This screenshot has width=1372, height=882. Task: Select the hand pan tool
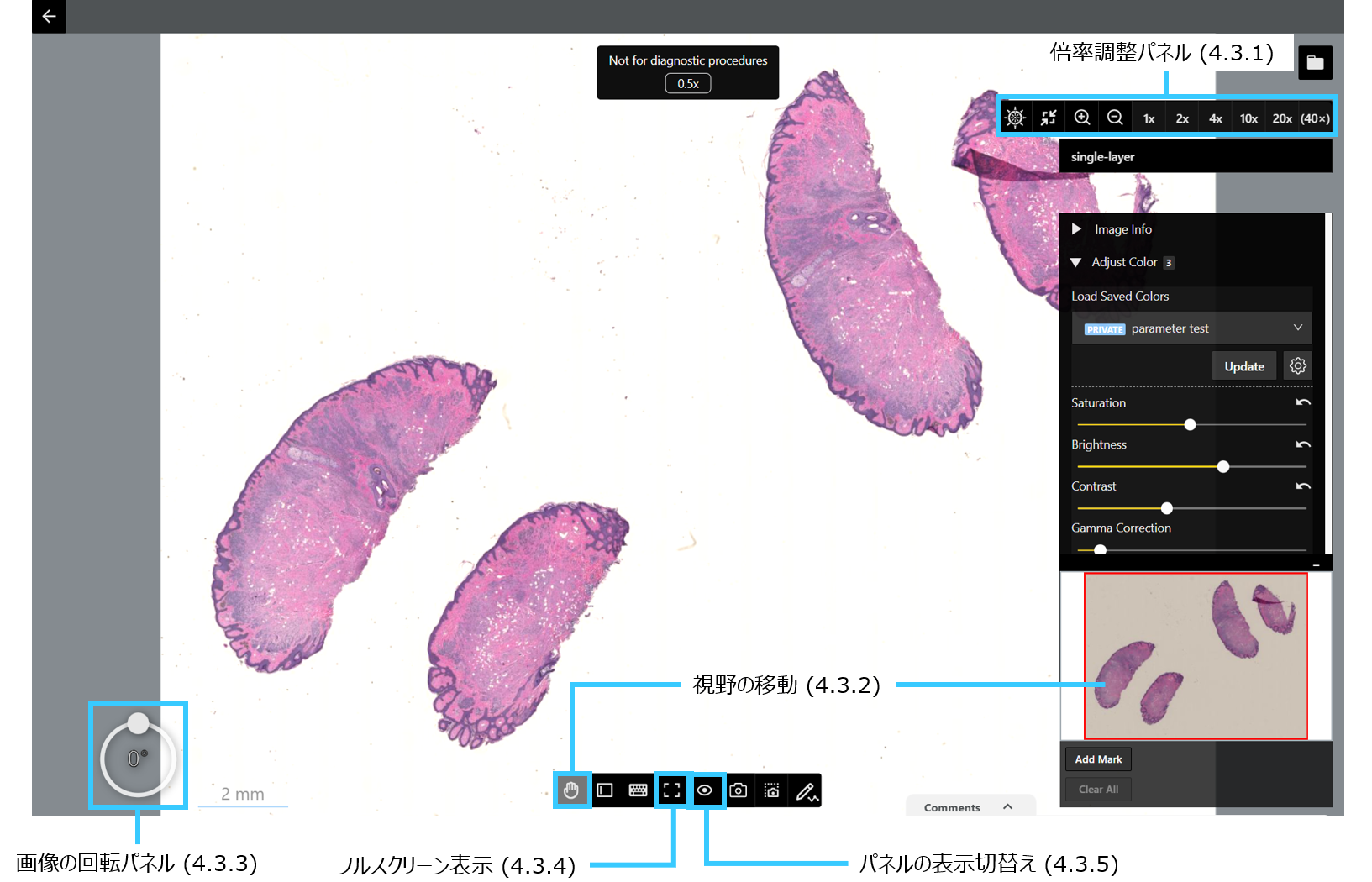(x=571, y=790)
